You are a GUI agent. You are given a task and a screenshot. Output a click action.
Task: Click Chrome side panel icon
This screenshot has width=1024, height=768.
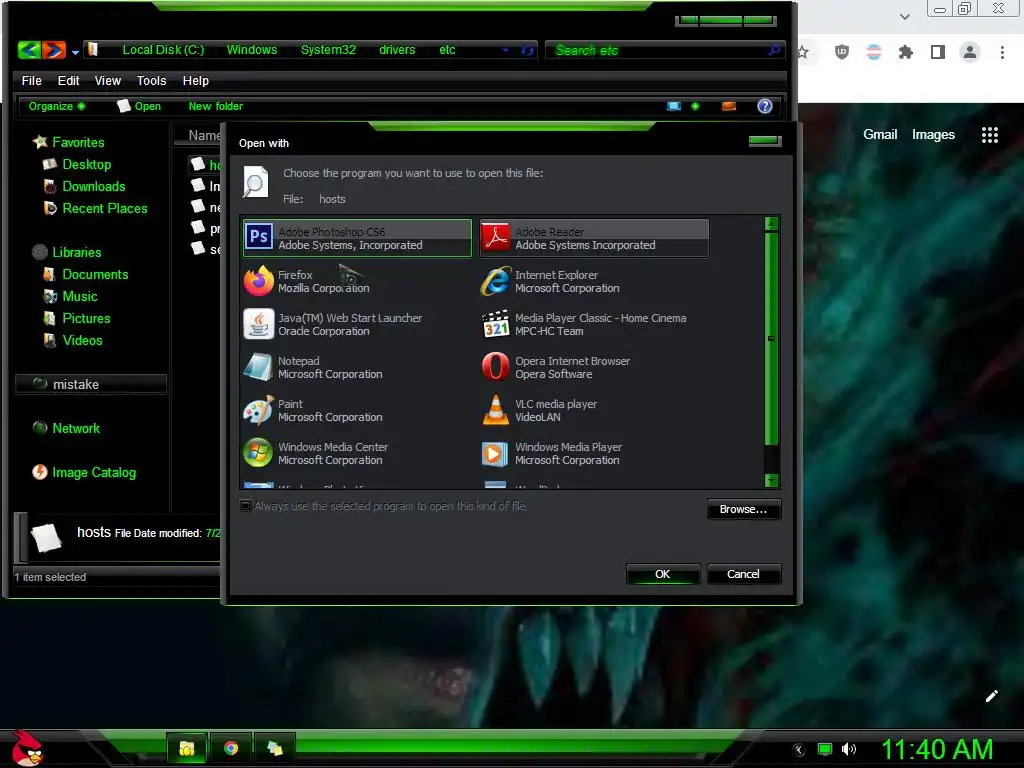[x=938, y=52]
